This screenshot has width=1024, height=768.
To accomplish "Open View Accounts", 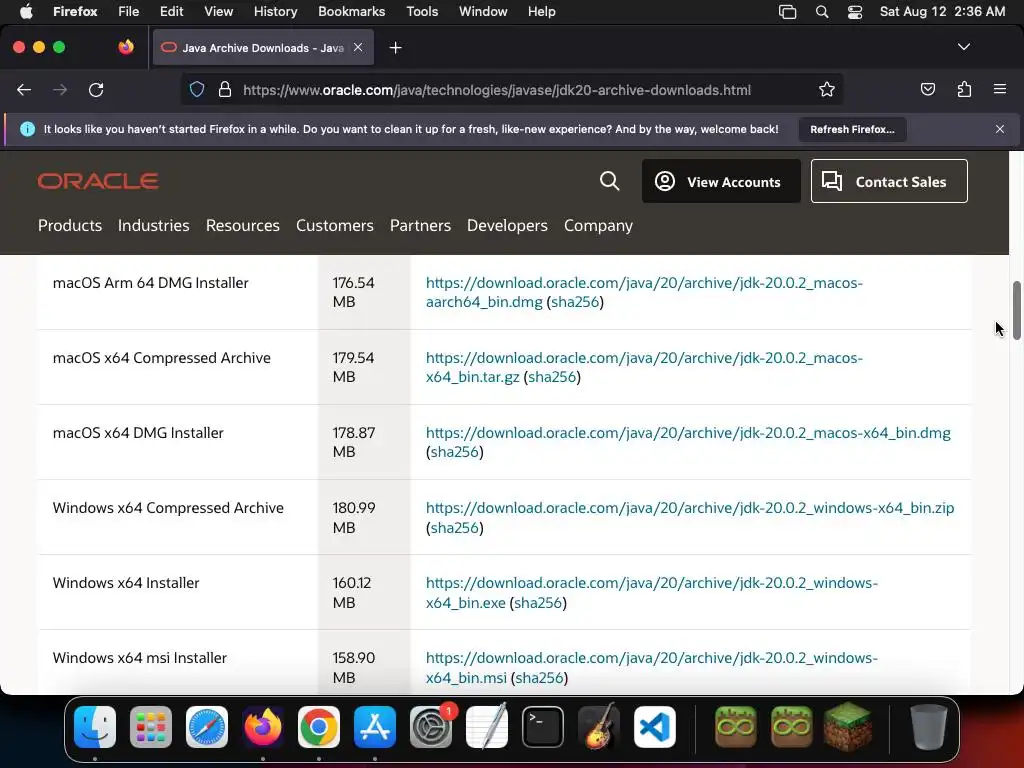I will 721,181.
